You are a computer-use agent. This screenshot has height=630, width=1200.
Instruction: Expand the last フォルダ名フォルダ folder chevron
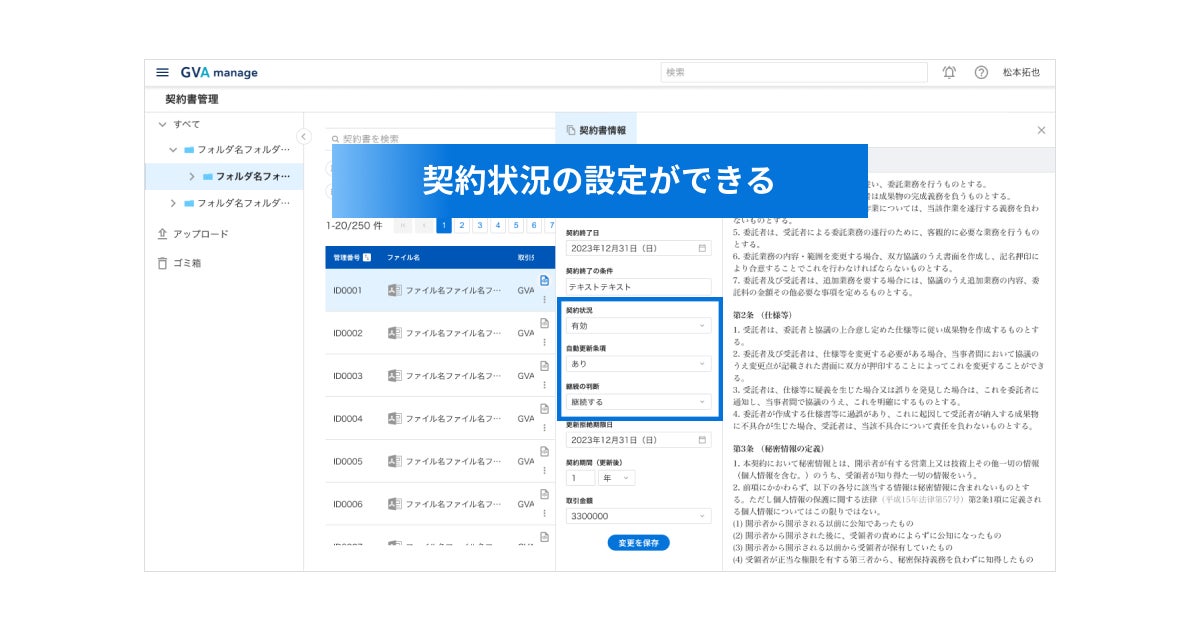(173, 203)
